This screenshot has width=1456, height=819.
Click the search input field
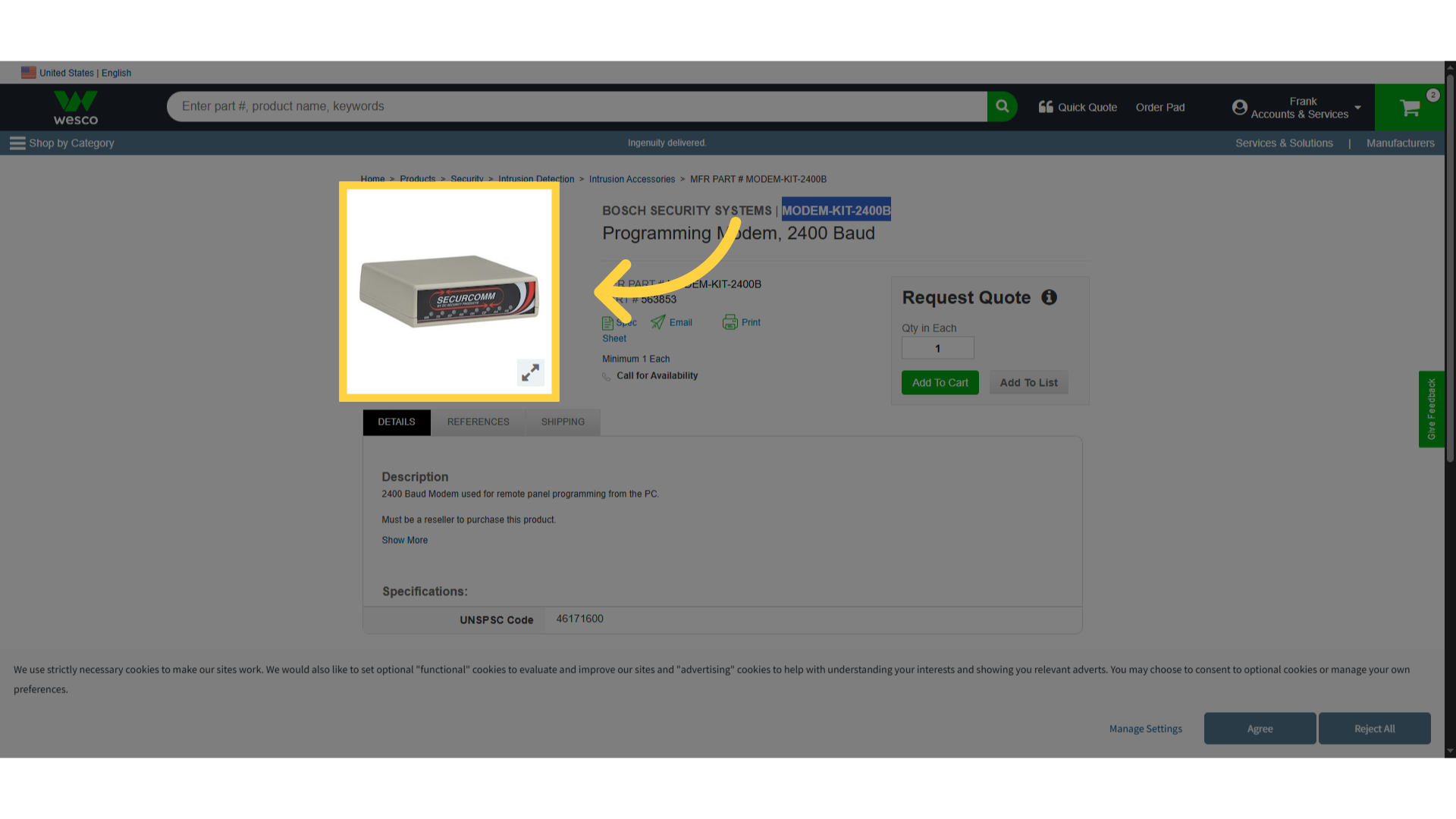(576, 107)
